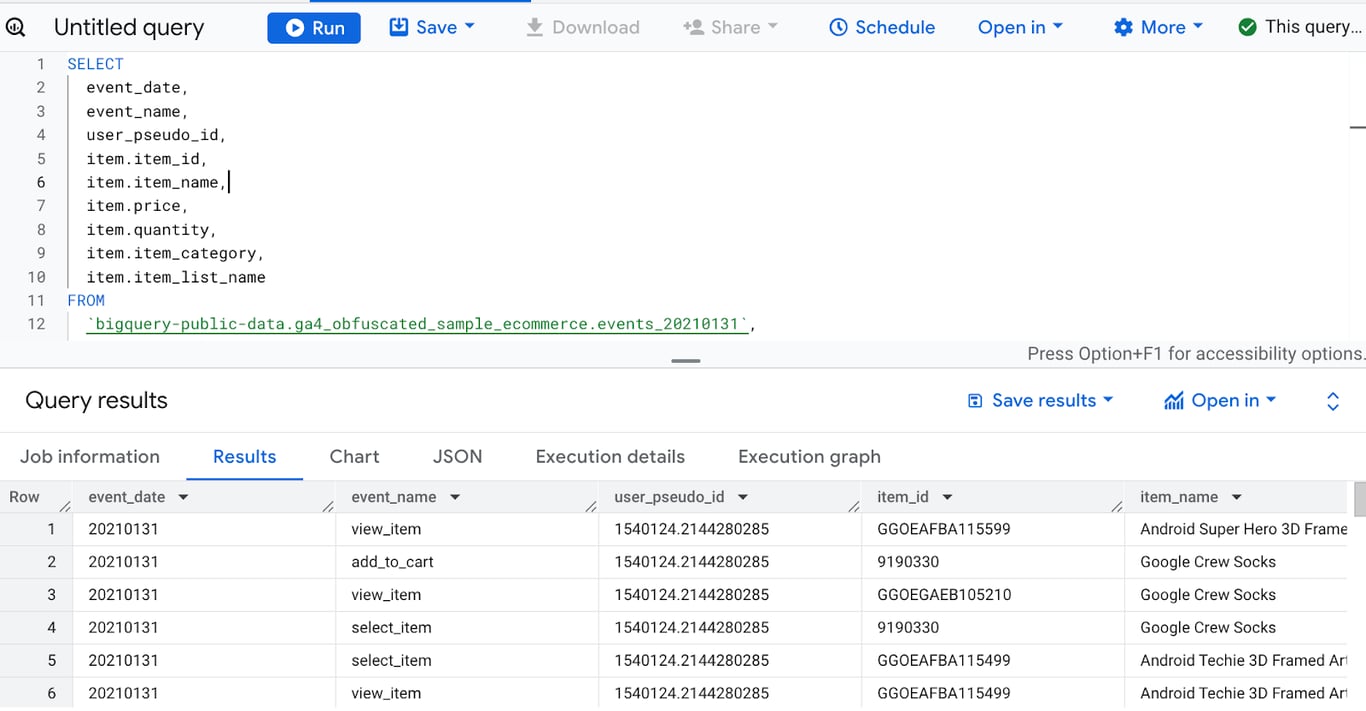Screen dimensions: 1366x711
Task: Click the green query validation checkmark icon
Action: 1247,27
